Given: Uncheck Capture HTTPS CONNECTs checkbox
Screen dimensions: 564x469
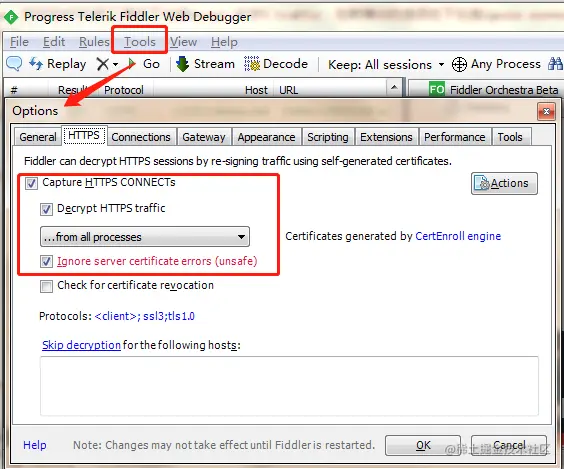Looking at the screenshot, I should (x=31, y=183).
